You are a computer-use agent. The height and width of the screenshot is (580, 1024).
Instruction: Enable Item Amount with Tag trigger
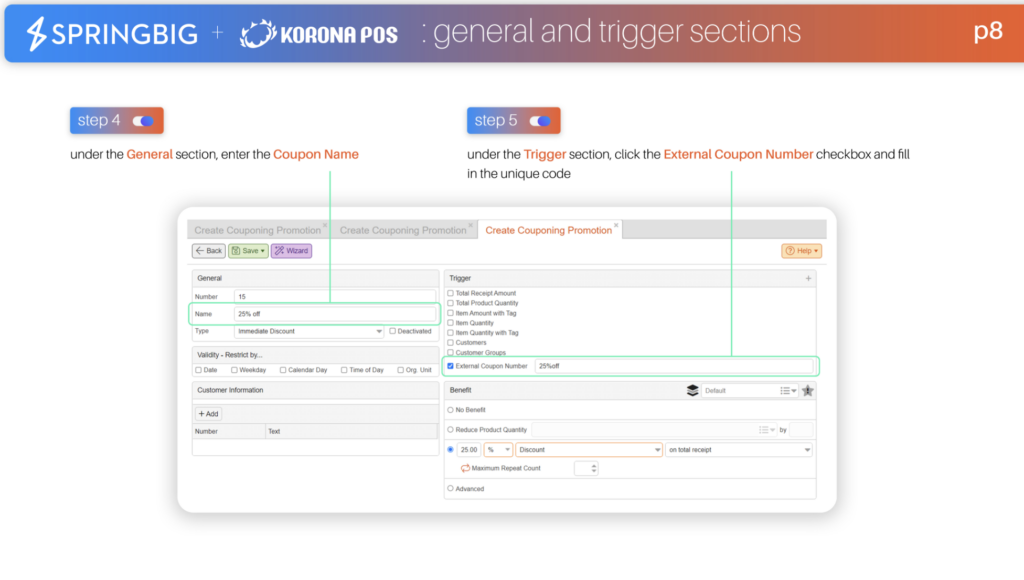tap(450, 313)
